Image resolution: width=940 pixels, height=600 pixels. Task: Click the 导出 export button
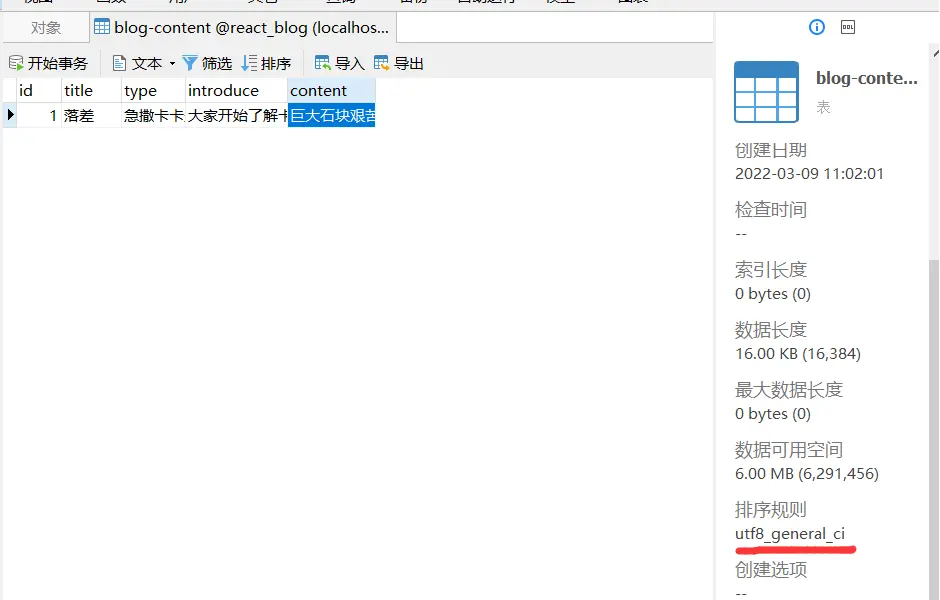399,63
